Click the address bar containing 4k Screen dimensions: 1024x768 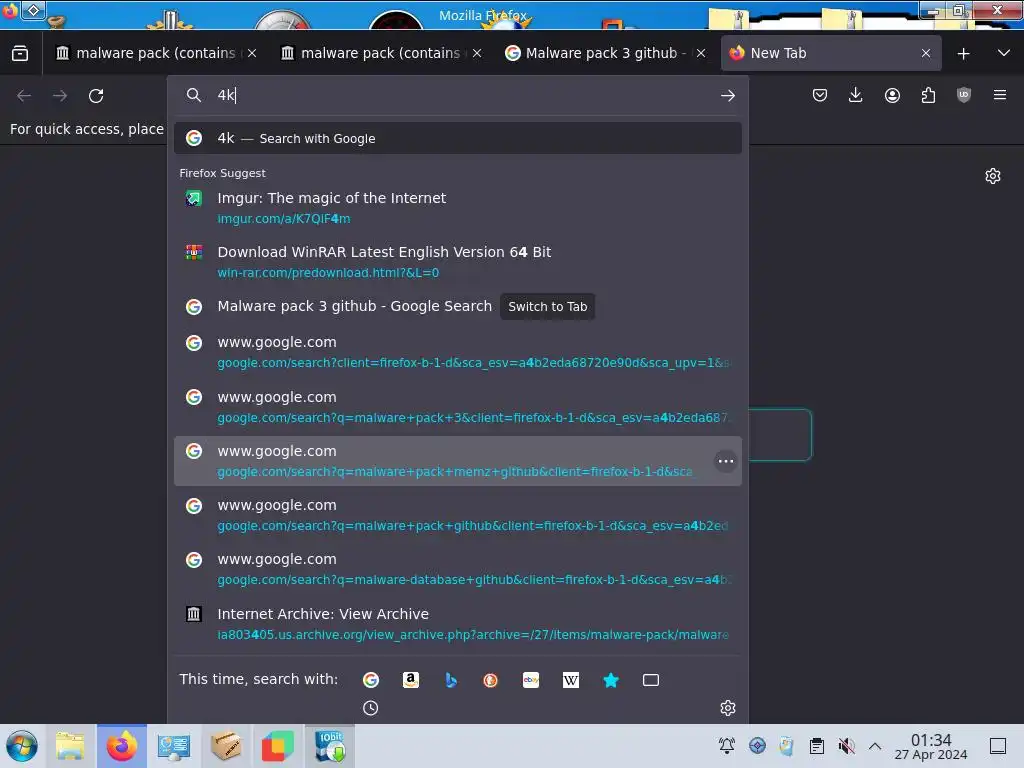pyautogui.click(x=457, y=95)
